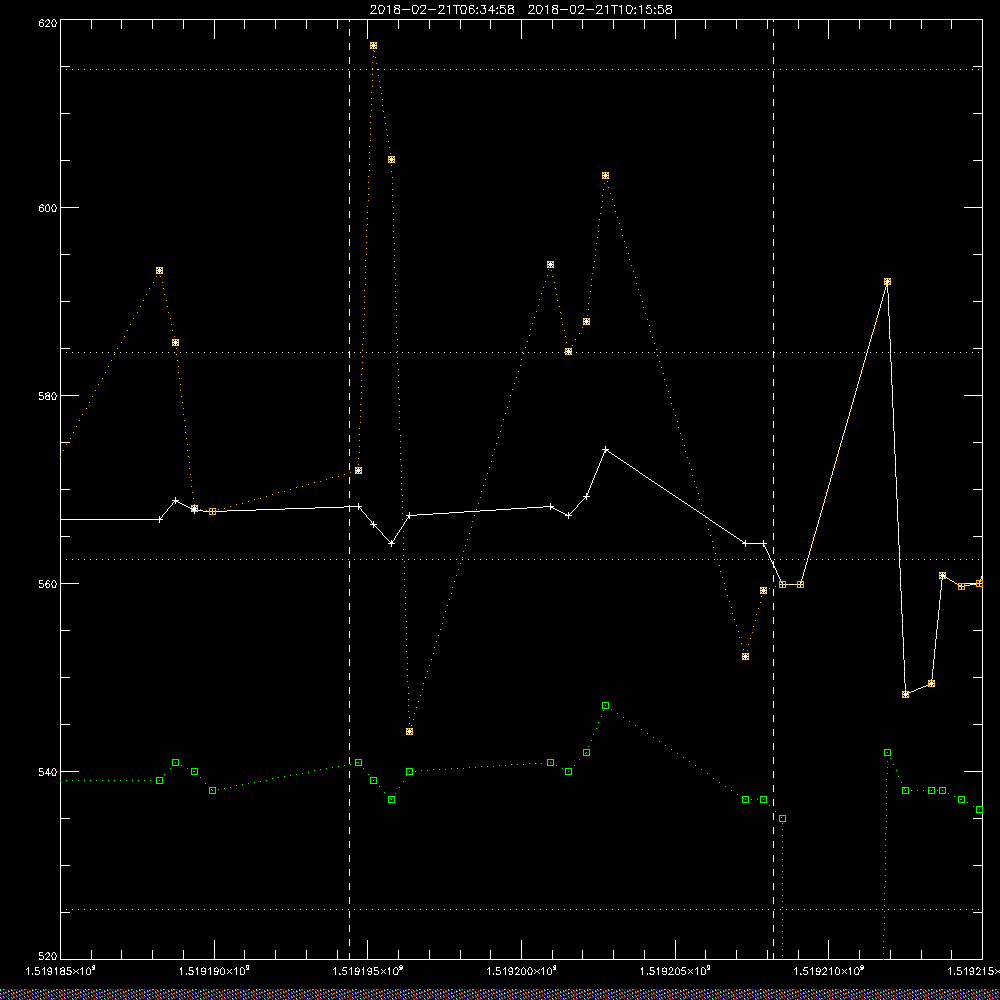Screen dimensions: 1000x1000
Task: Click the x-axis label 1.519200×10⁹
Action: click(x=522, y=971)
